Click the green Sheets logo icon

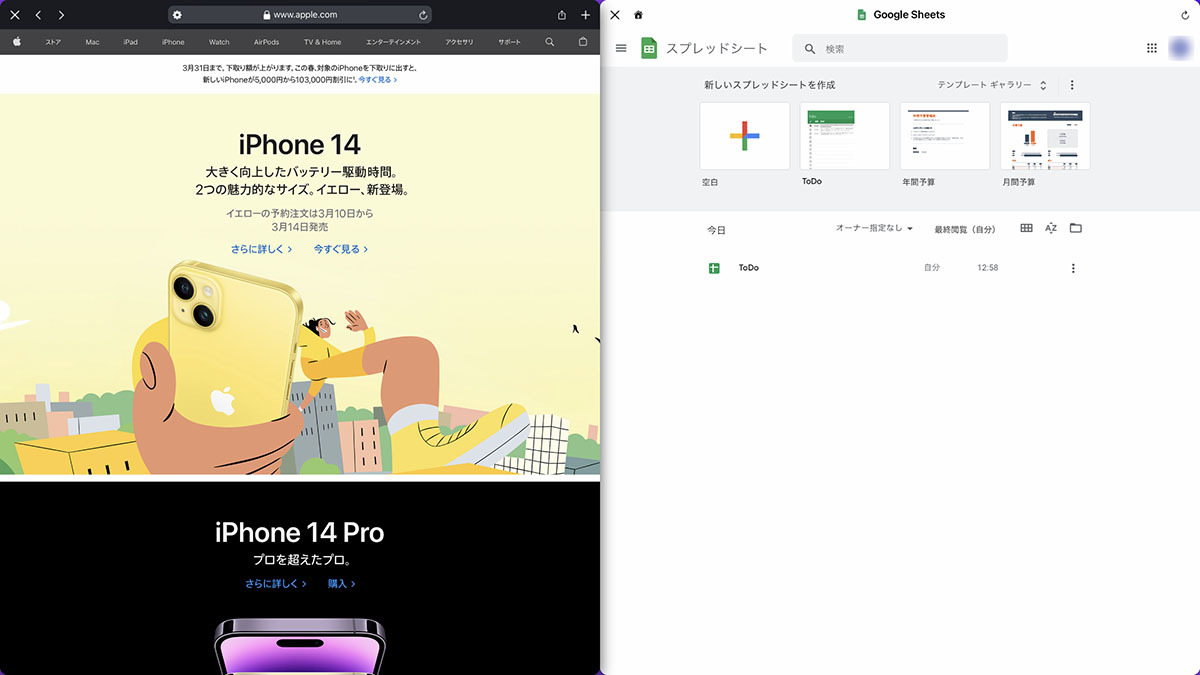tap(649, 48)
